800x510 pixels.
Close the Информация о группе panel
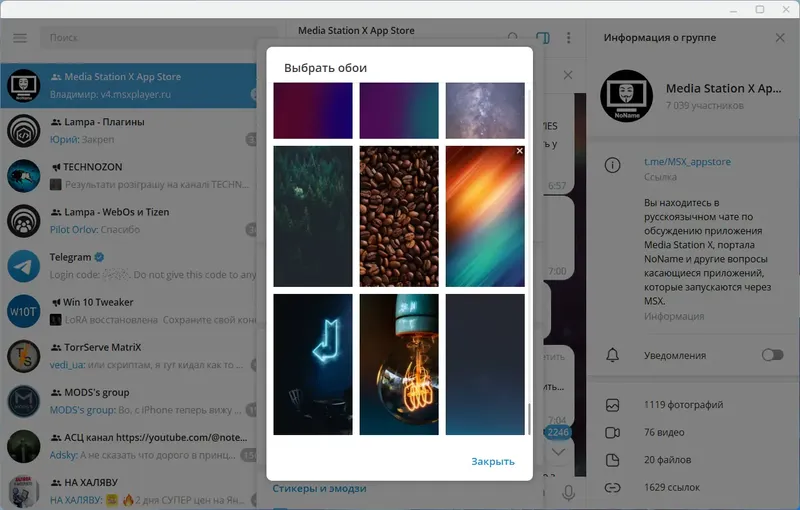pos(780,38)
